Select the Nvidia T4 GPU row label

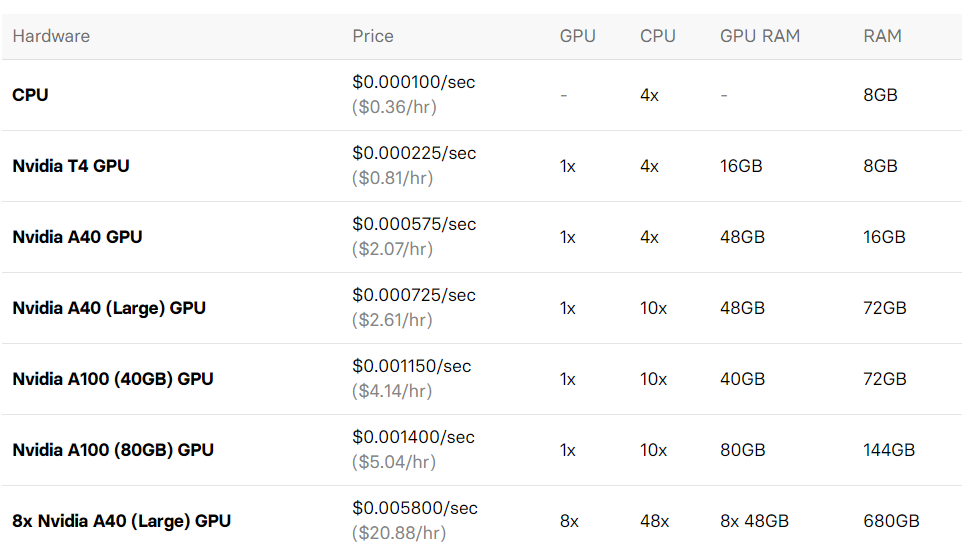coord(71,166)
